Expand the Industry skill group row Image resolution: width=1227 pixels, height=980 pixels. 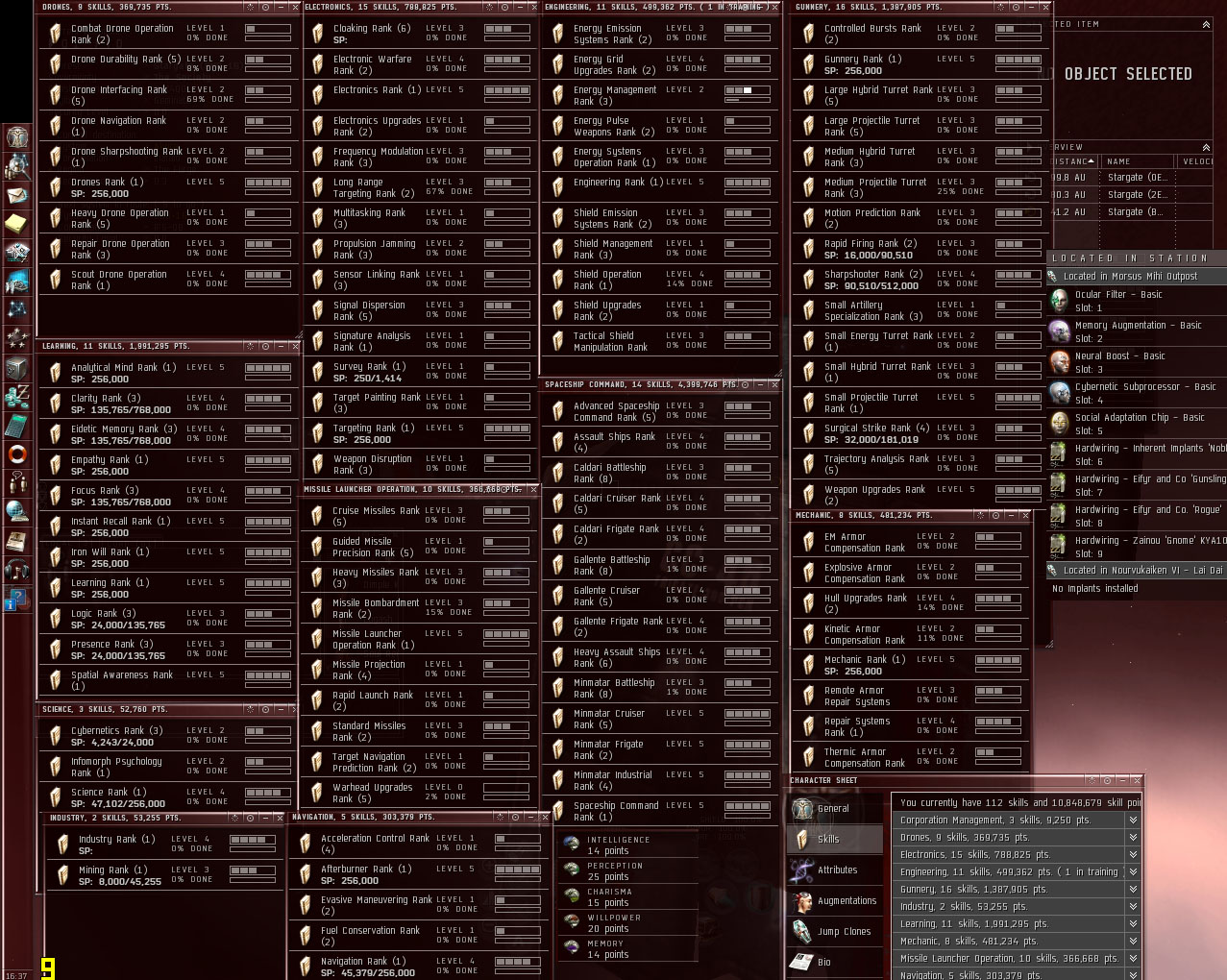[1134, 907]
